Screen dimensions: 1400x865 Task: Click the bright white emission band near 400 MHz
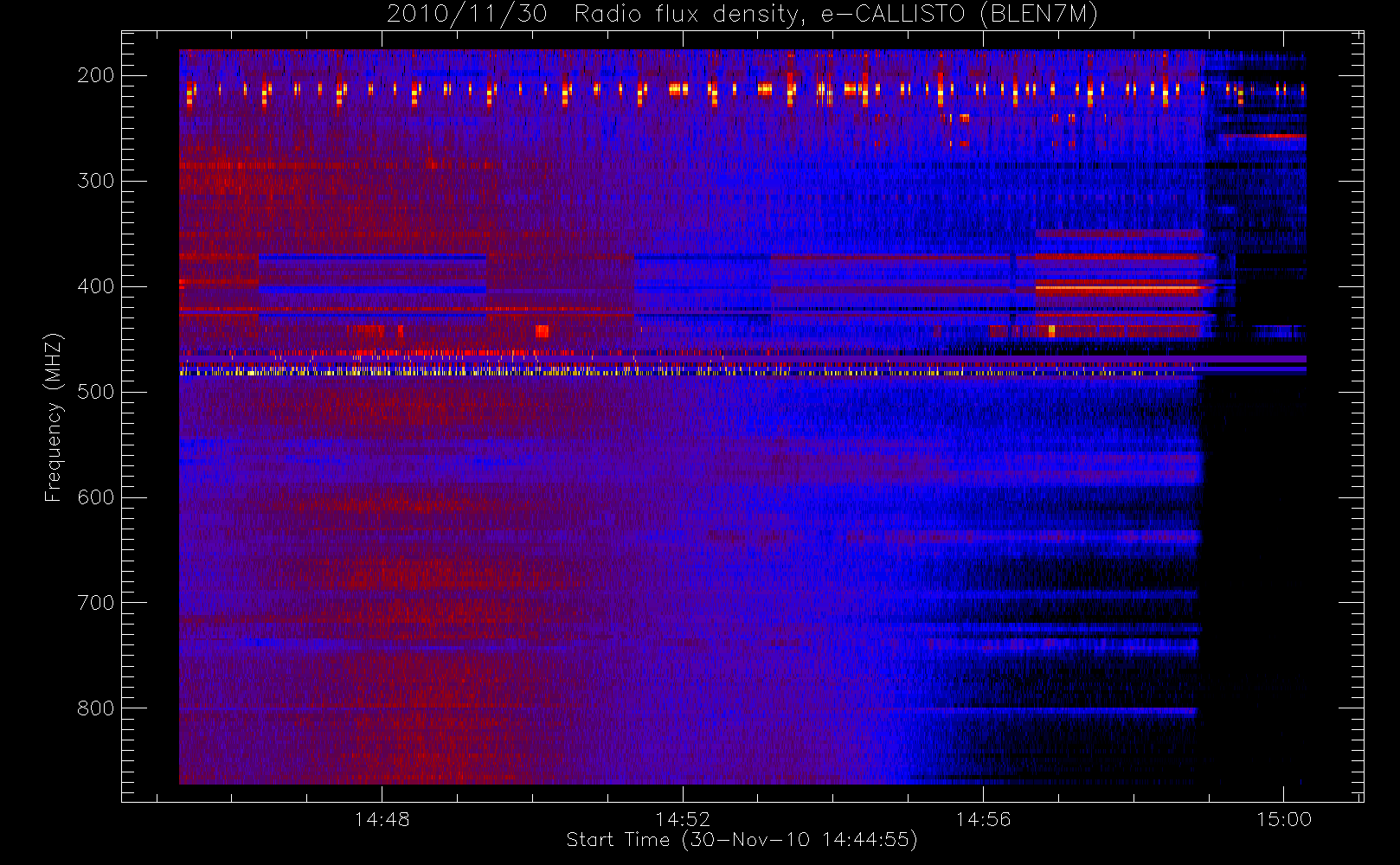coord(1119,287)
